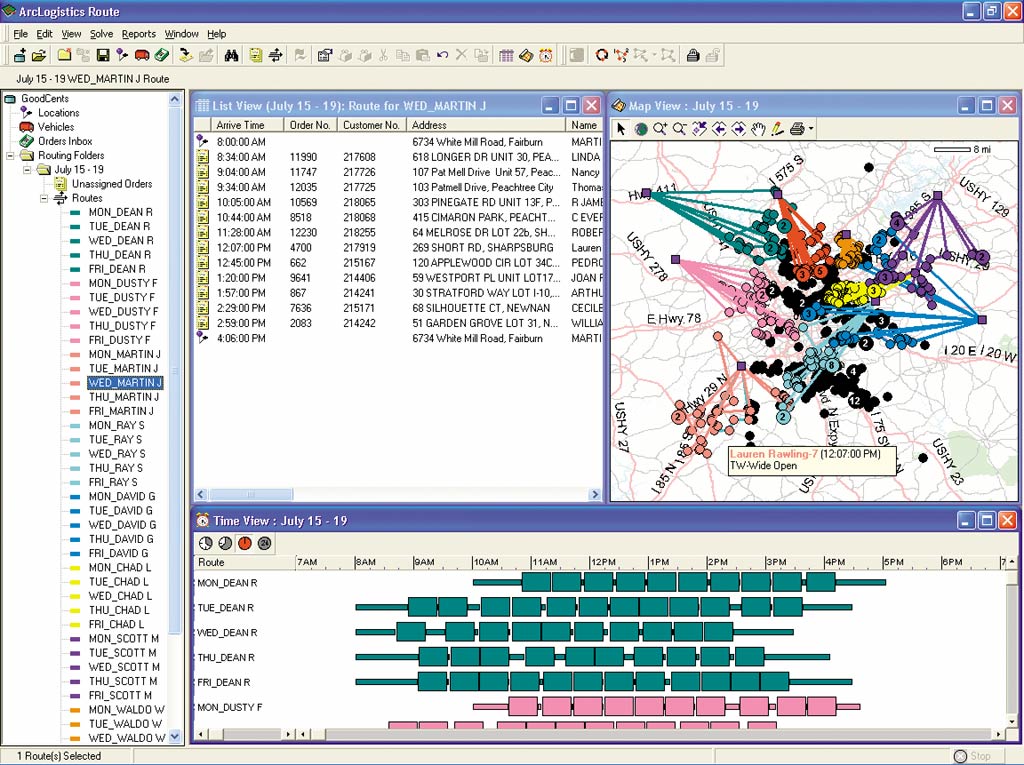Select the TUE_DAVID G route
This screenshot has height=765, width=1024.
click(x=121, y=511)
